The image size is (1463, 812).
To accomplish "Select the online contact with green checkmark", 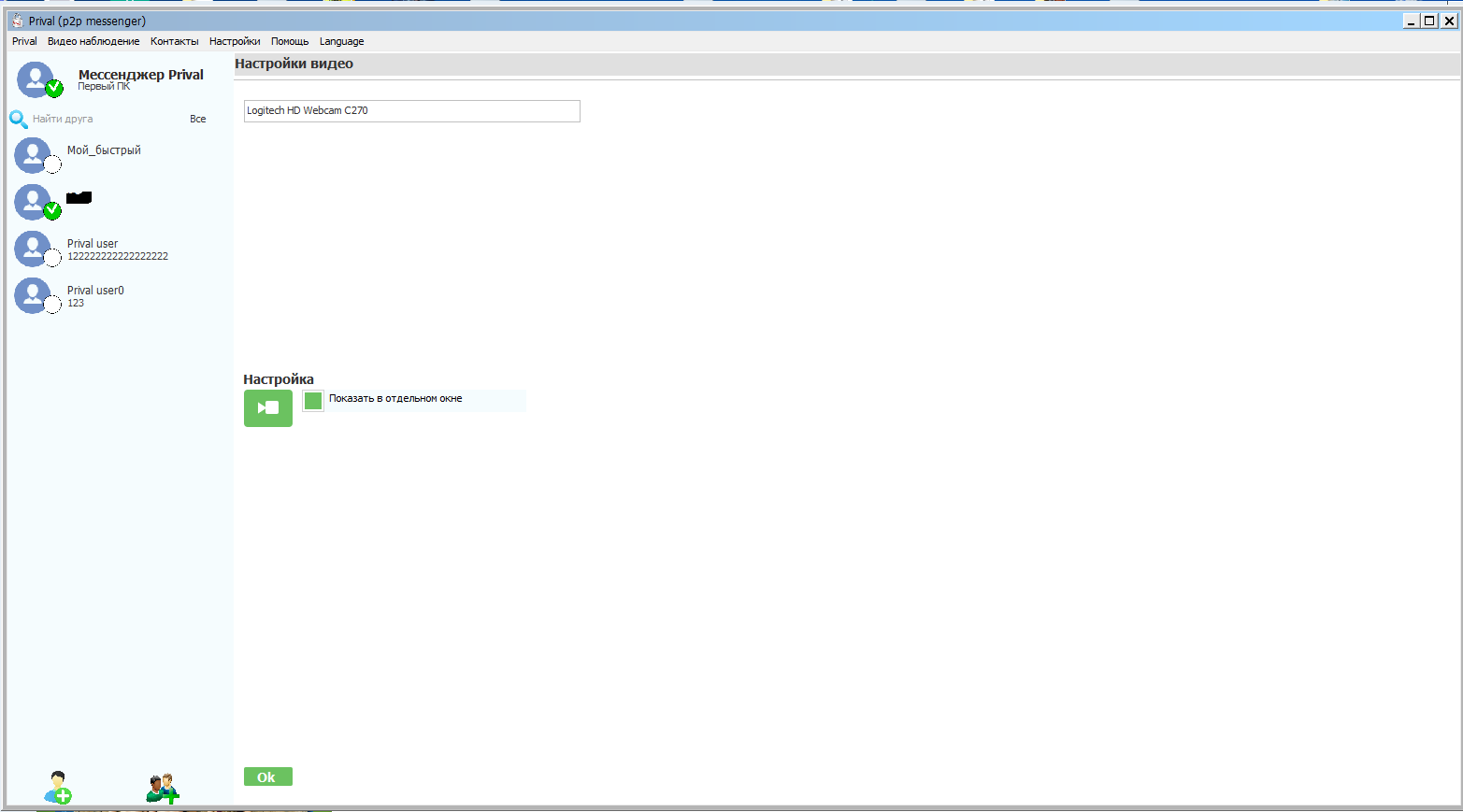I will coord(34,202).
